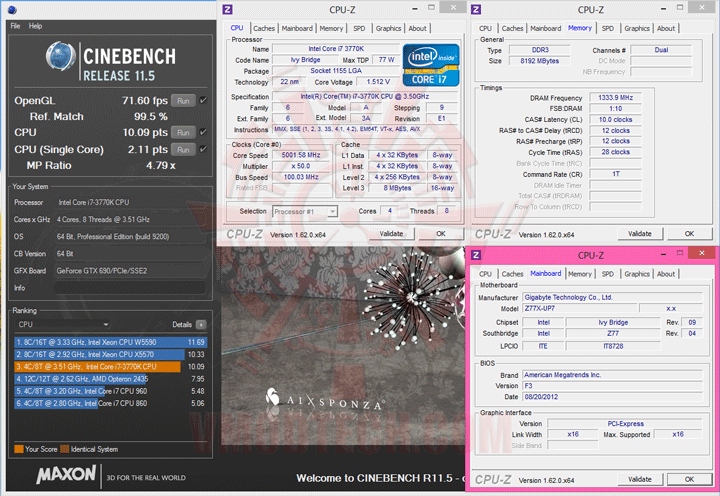The image size is (720, 496).
Task: Select Caches tab in Mainboard window
Action: click(x=512, y=274)
